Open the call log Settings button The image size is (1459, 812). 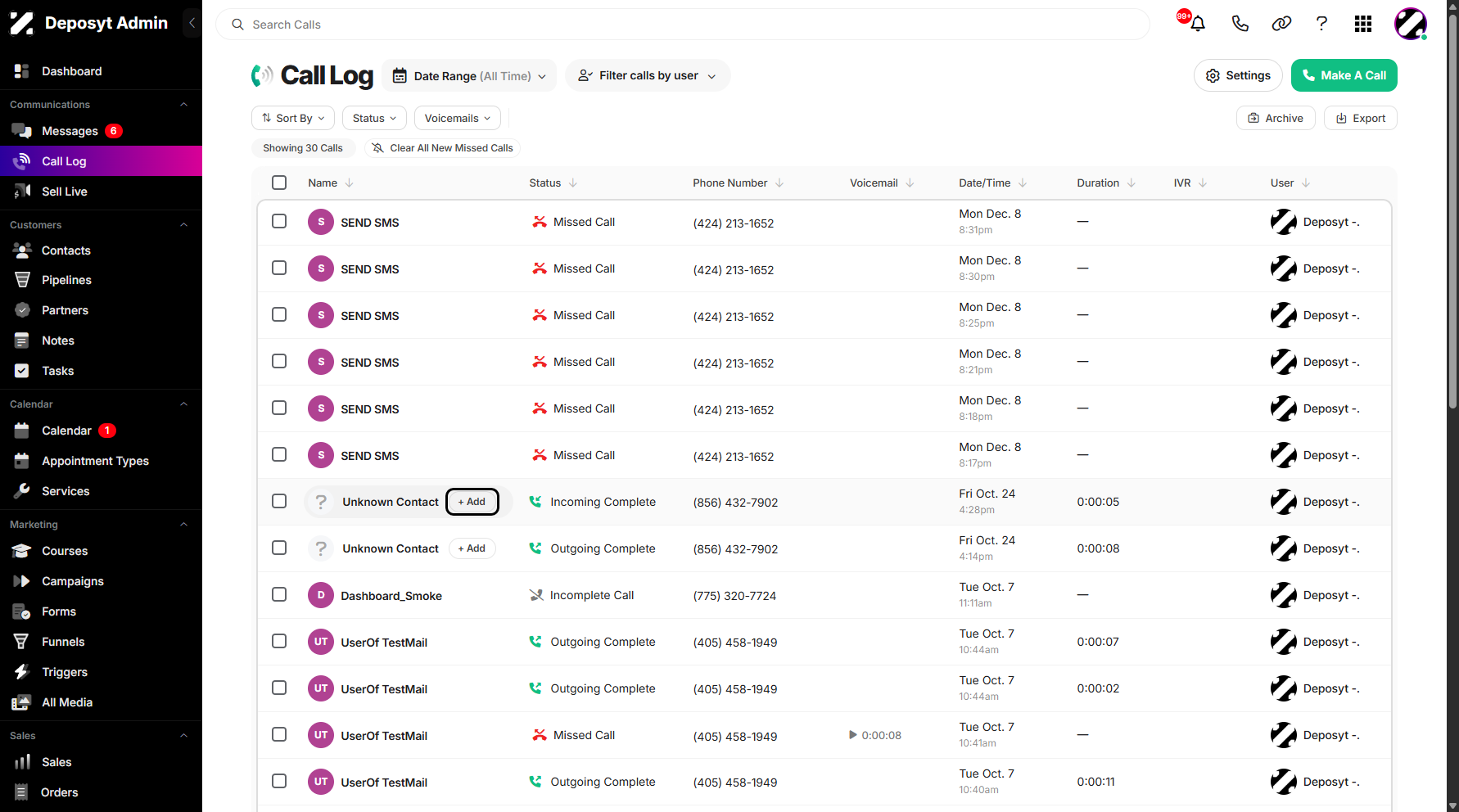[1238, 75]
